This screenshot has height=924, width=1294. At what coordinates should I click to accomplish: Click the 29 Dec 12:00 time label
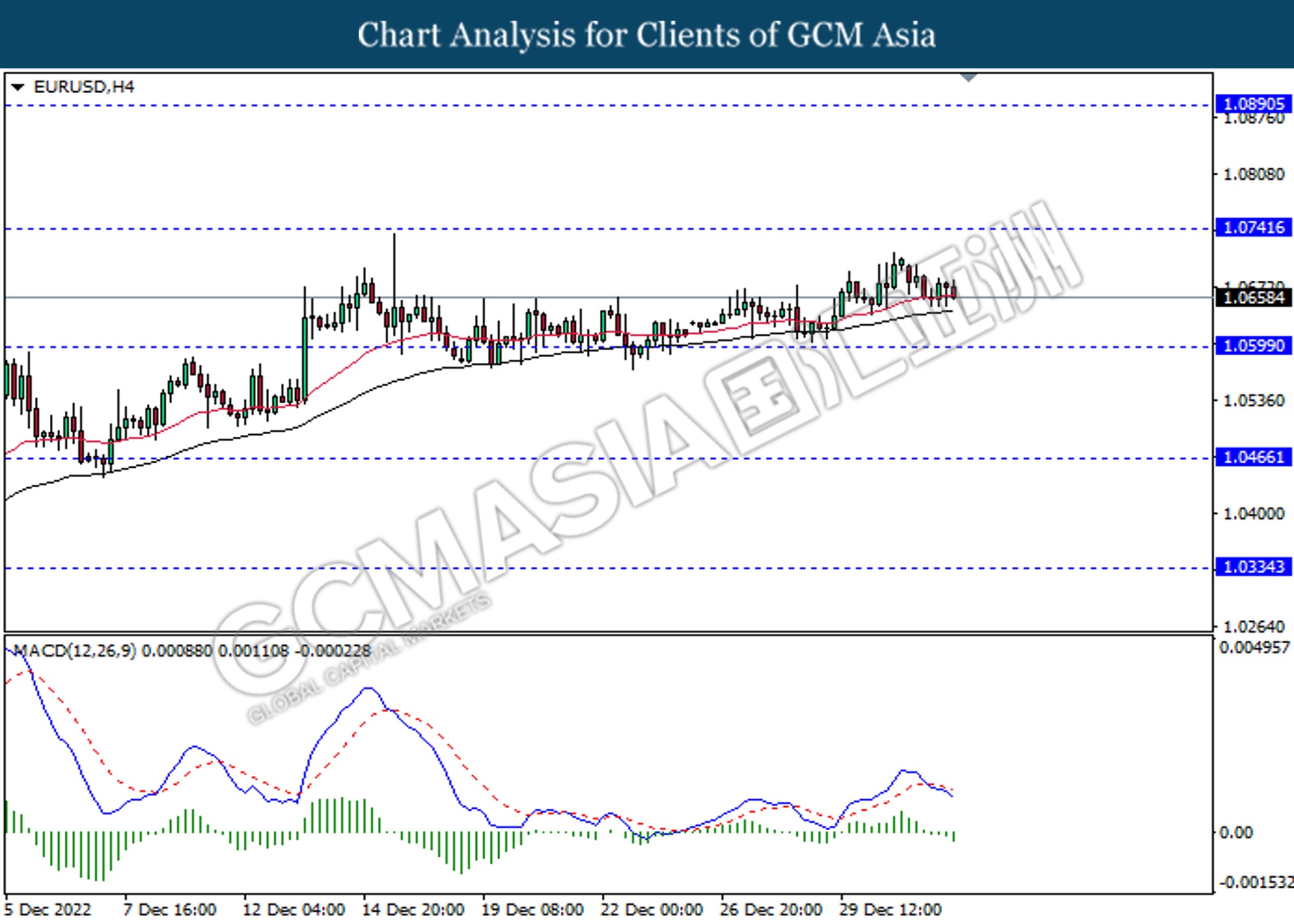pyautogui.click(x=890, y=909)
